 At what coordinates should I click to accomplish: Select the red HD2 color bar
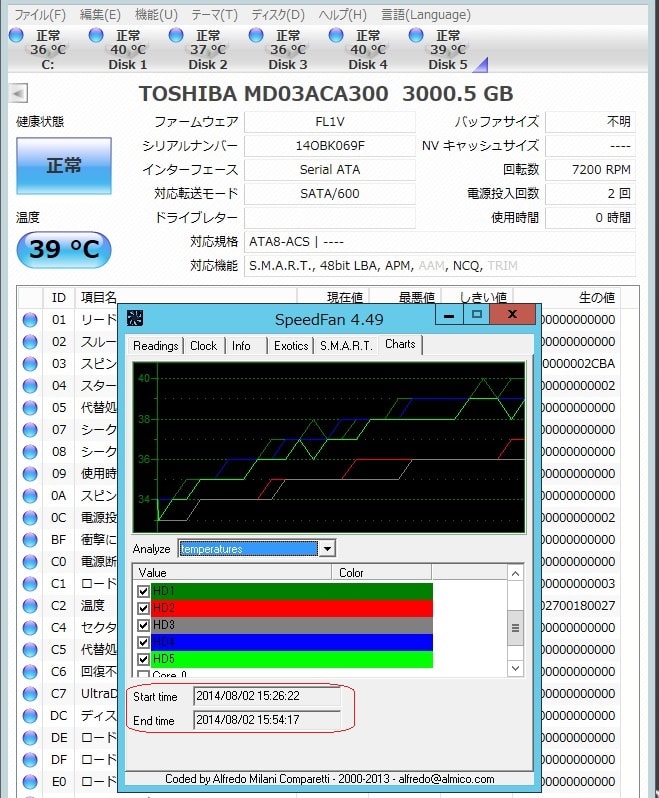[x=292, y=608]
